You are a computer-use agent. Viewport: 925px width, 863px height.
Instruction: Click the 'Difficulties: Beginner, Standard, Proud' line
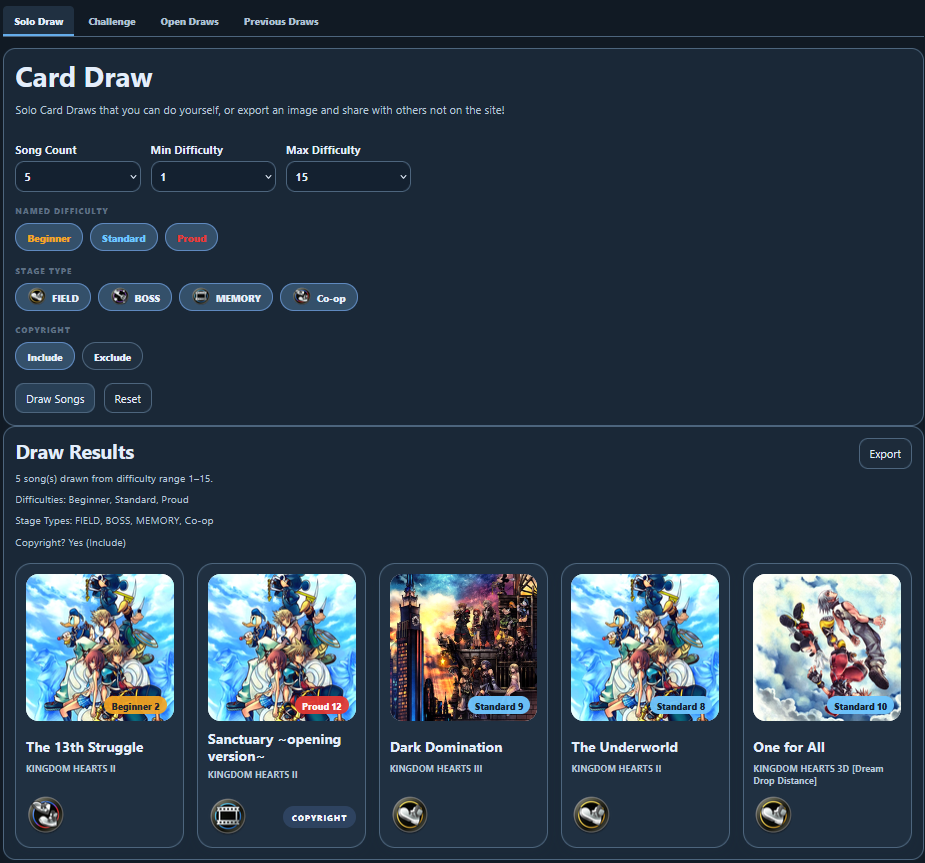point(102,499)
